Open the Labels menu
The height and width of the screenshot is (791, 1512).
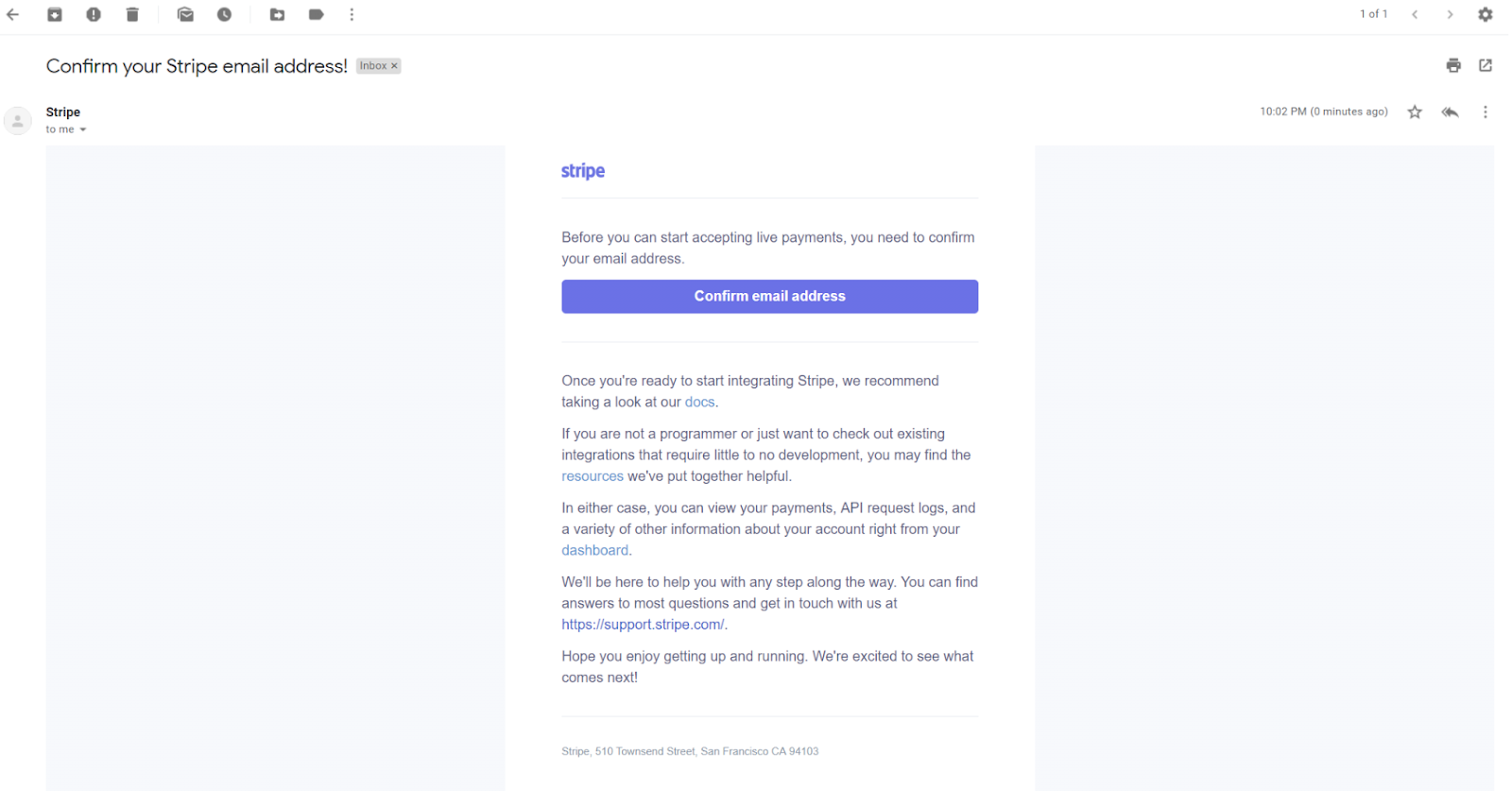[316, 14]
